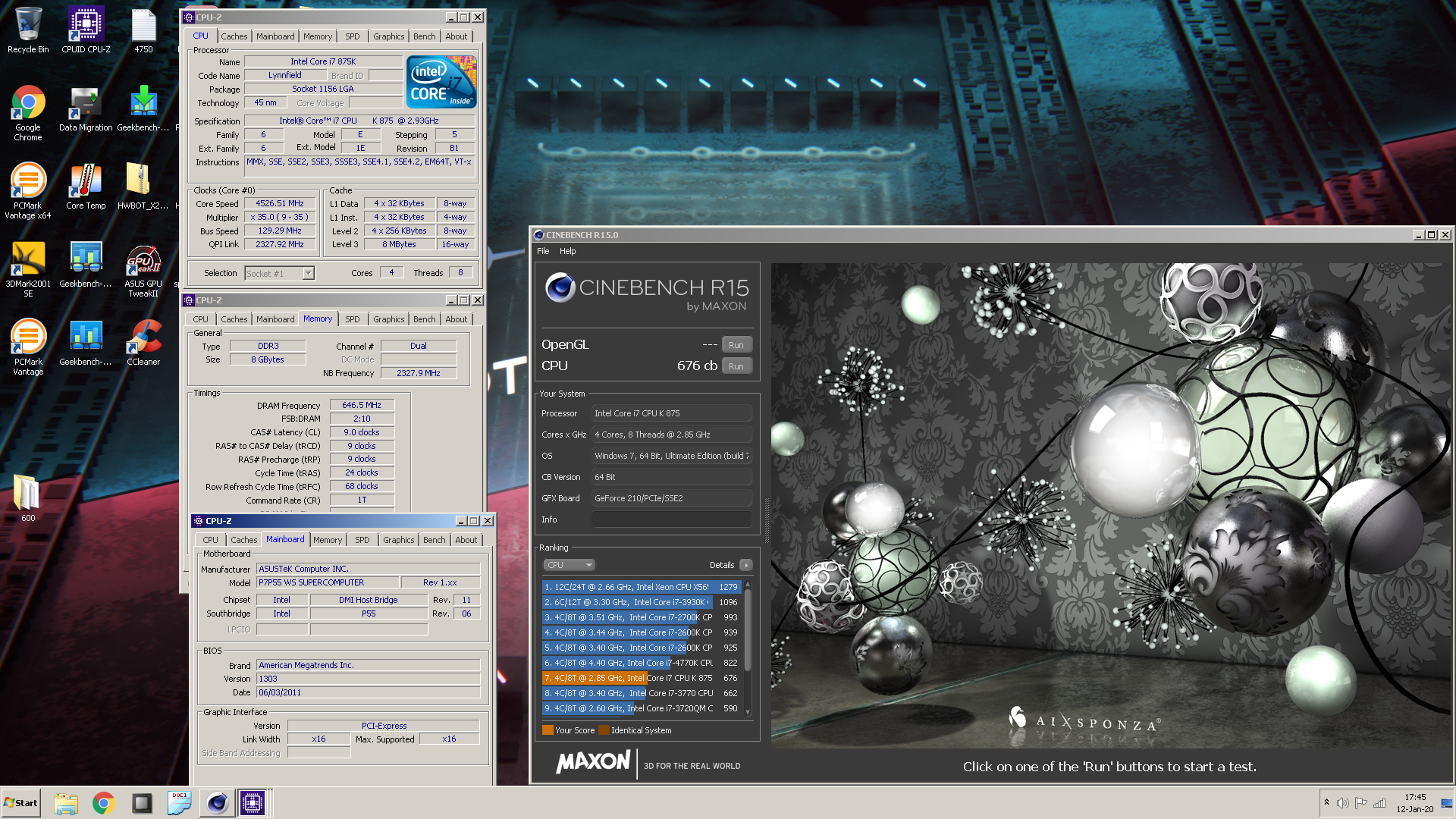Viewport: 1456px width, 819px height.
Task: Open the CPUID CPU-Z desktop shortcut
Action: (x=86, y=30)
